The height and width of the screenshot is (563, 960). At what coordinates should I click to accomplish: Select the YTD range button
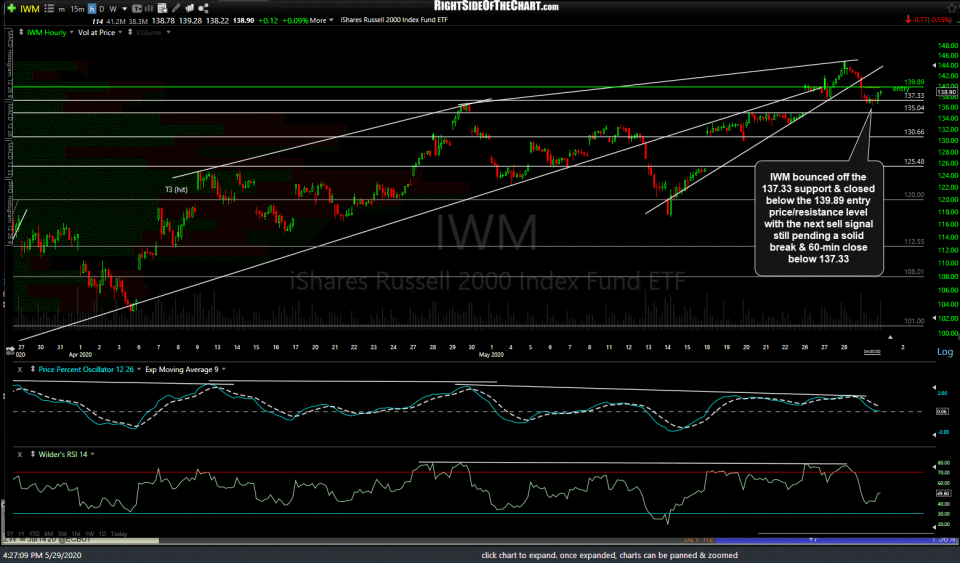click(x=35, y=534)
